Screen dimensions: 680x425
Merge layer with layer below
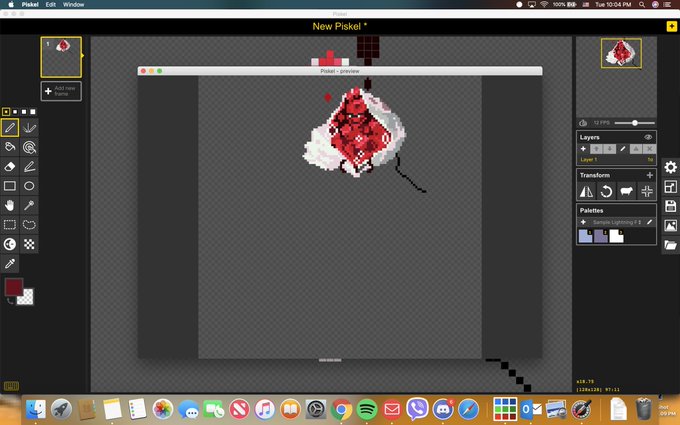pyautogui.click(x=636, y=149)
